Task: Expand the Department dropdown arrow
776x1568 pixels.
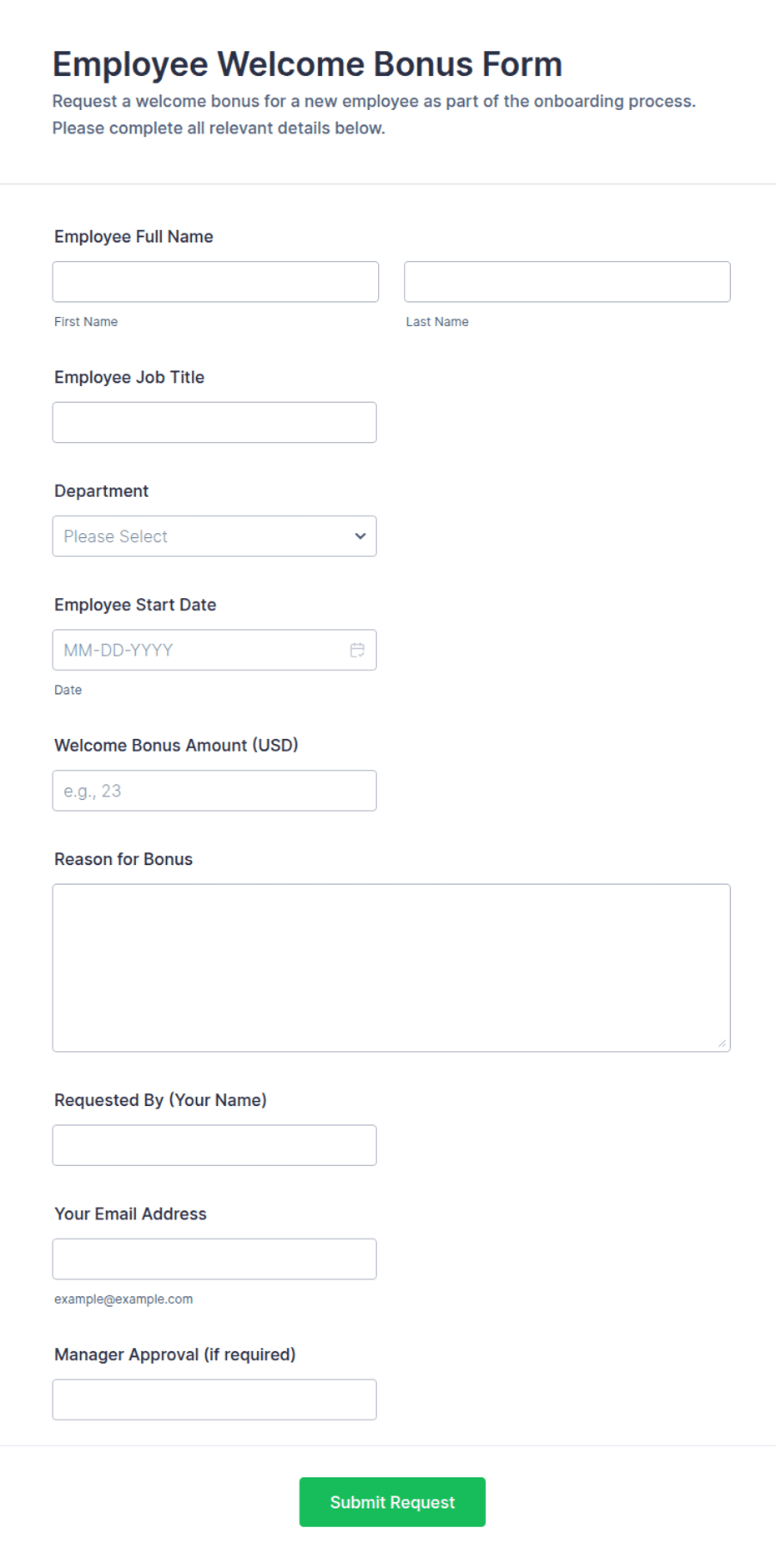Action: coord(360,536)
